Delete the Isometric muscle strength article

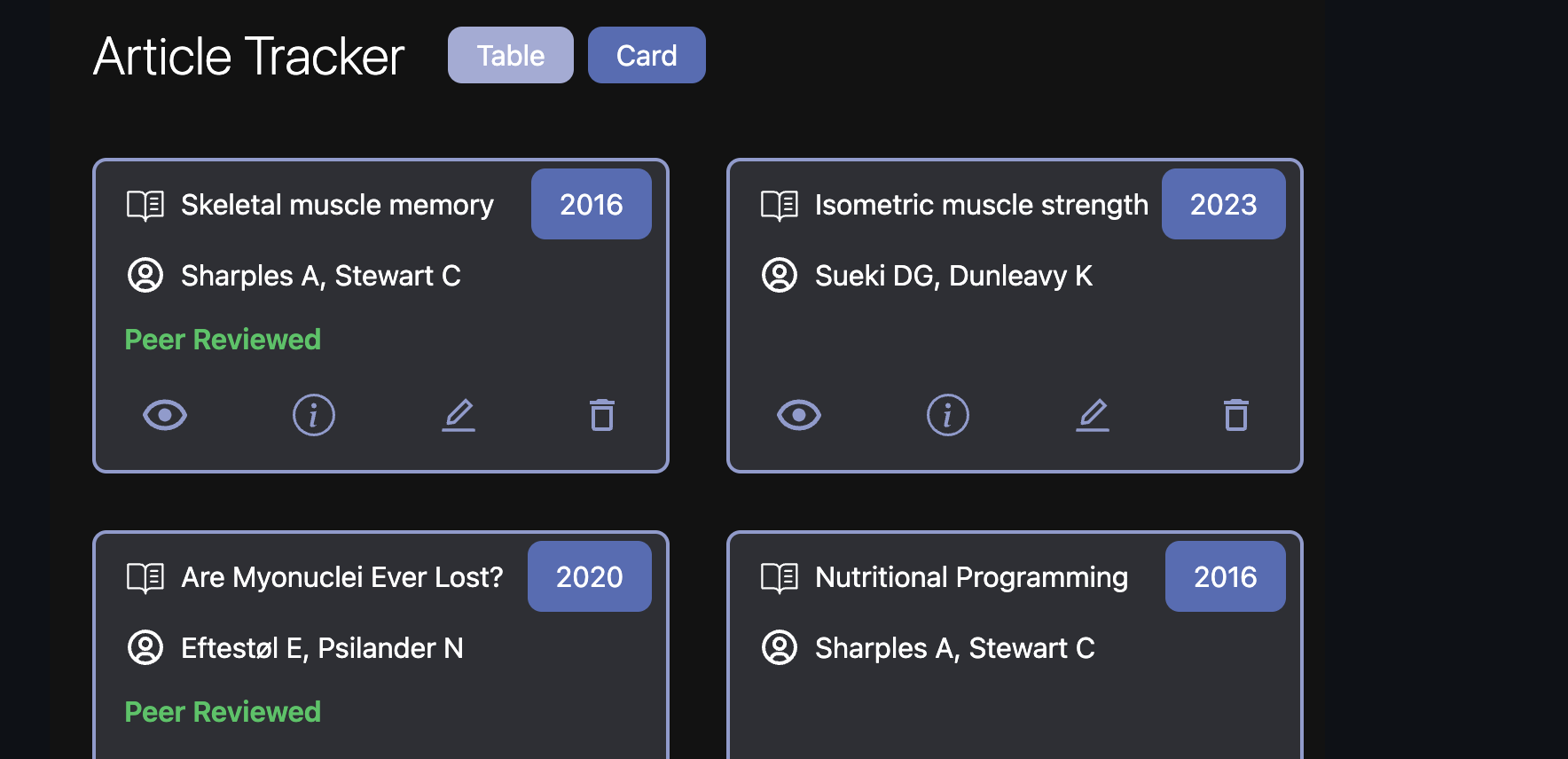(1237, 414)
